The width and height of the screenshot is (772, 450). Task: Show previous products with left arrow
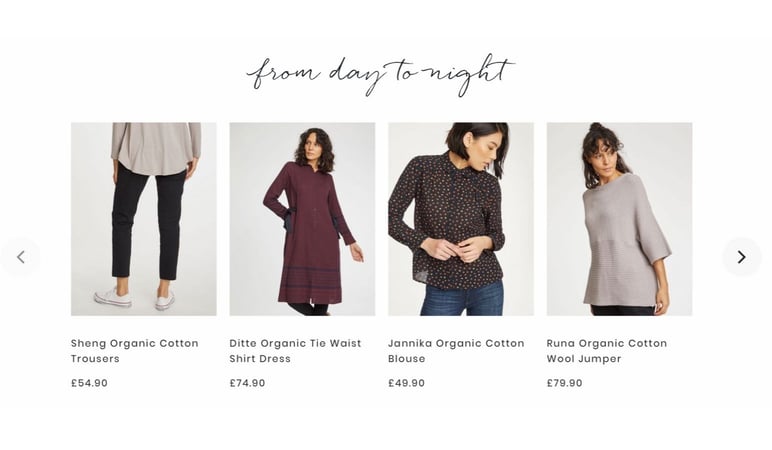point(21,257)
